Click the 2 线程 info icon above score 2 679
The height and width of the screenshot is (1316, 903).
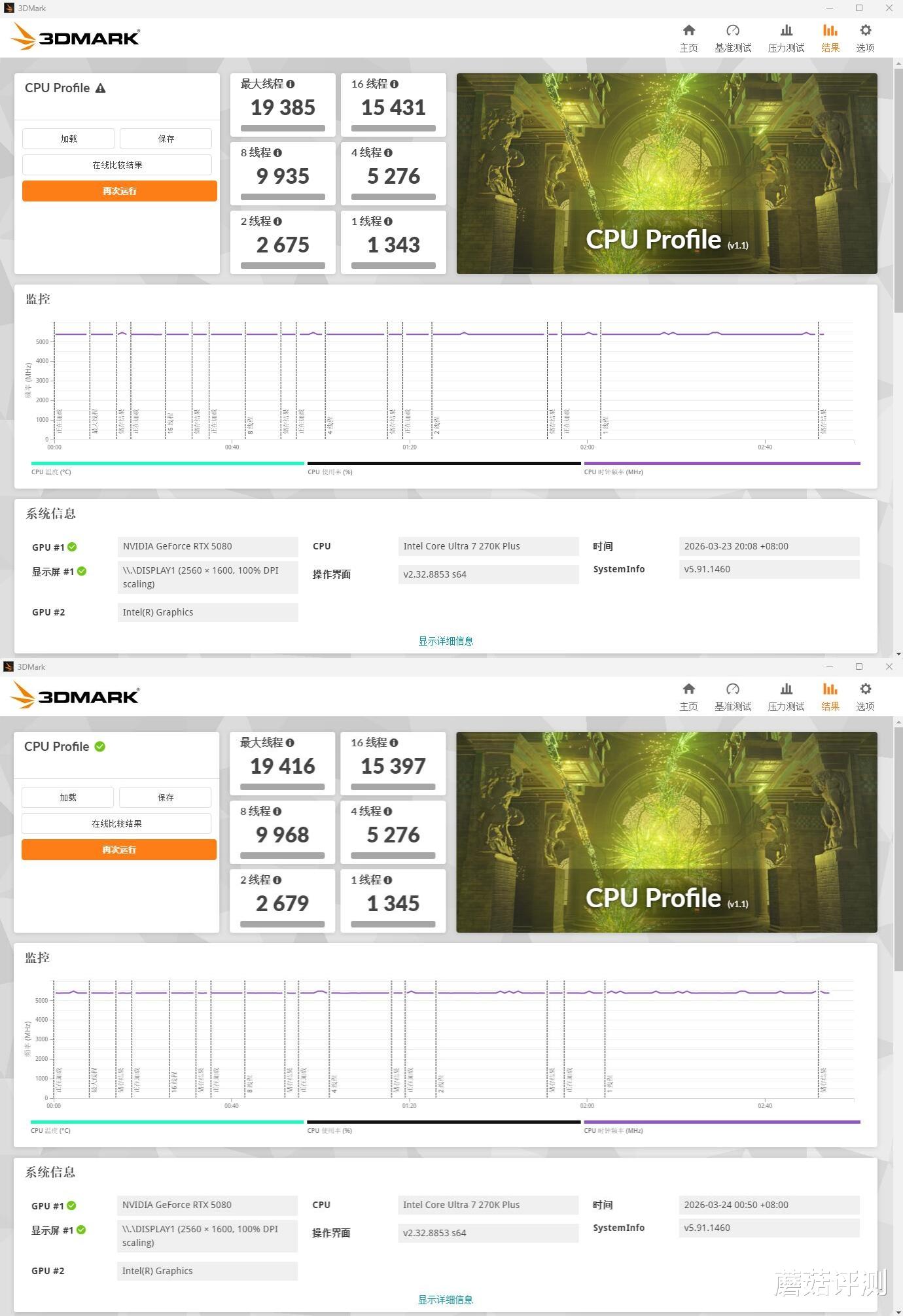coord(277,880)
